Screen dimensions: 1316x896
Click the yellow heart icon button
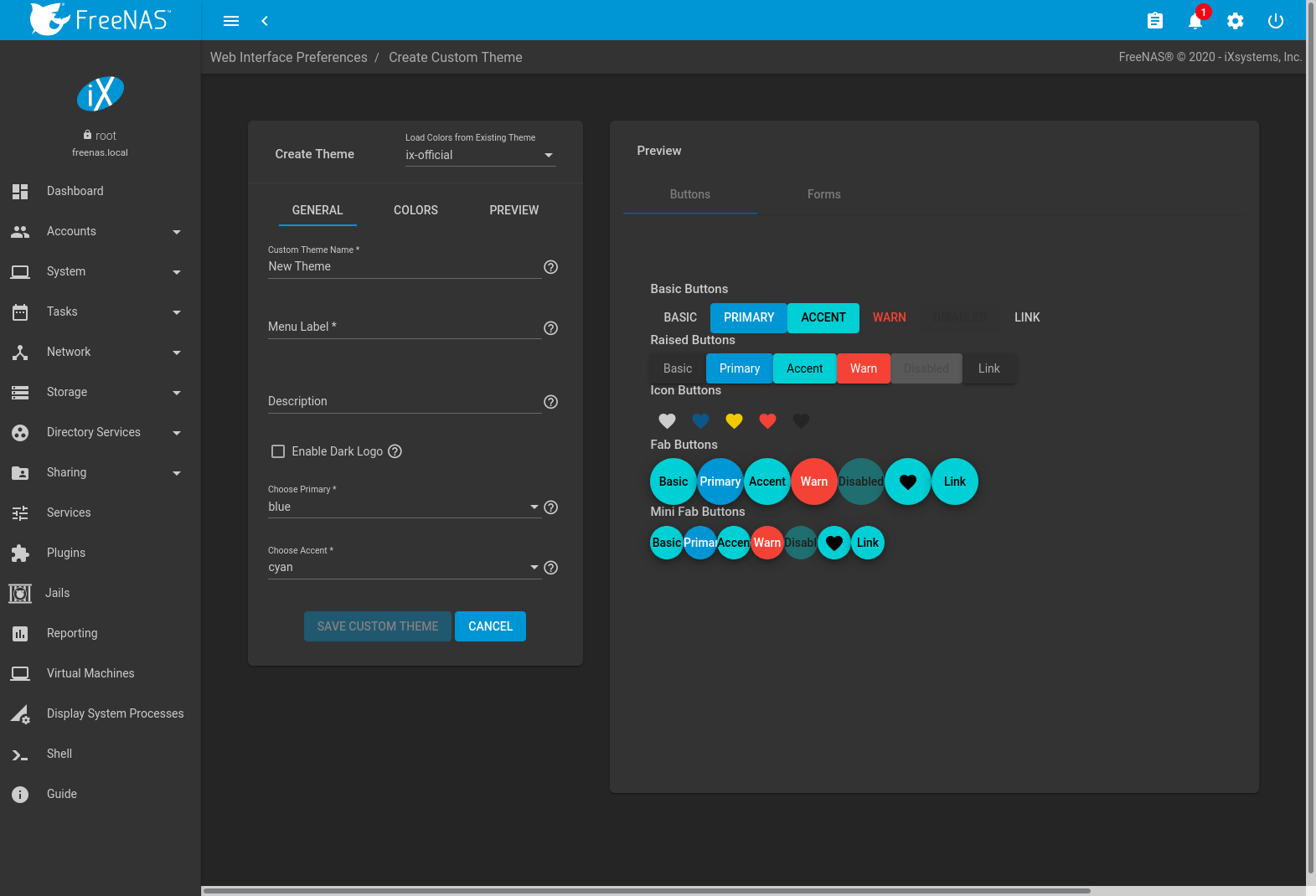click(734, 421)
